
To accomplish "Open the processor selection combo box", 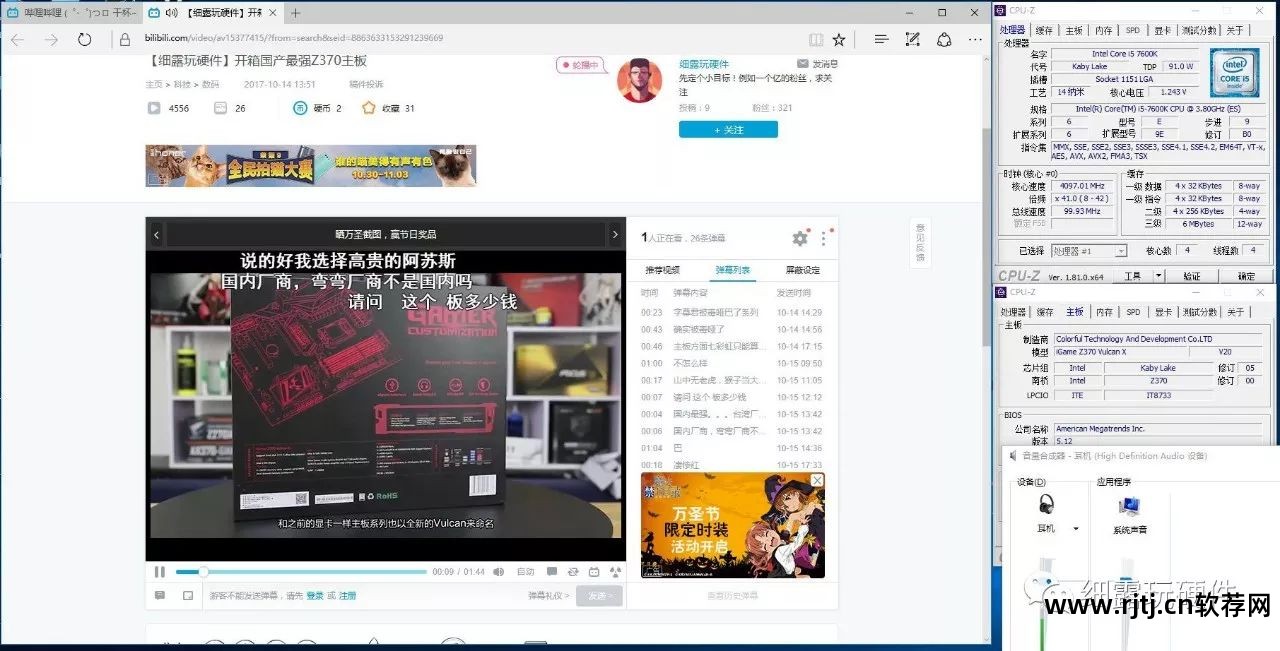I will coord(1089,251).
